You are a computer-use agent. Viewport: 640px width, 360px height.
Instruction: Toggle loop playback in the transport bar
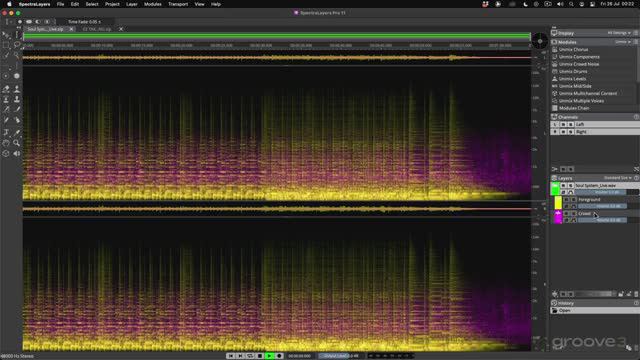[x=250, y=356]
